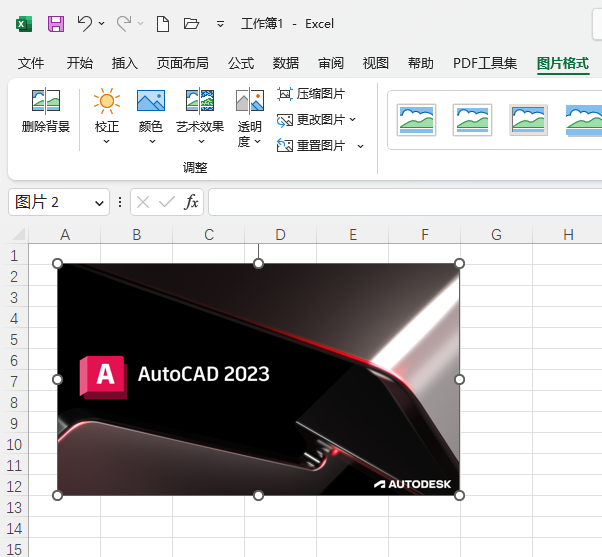
Task: Open the 页面布局 ribbon tab
Action: [183, 63]
